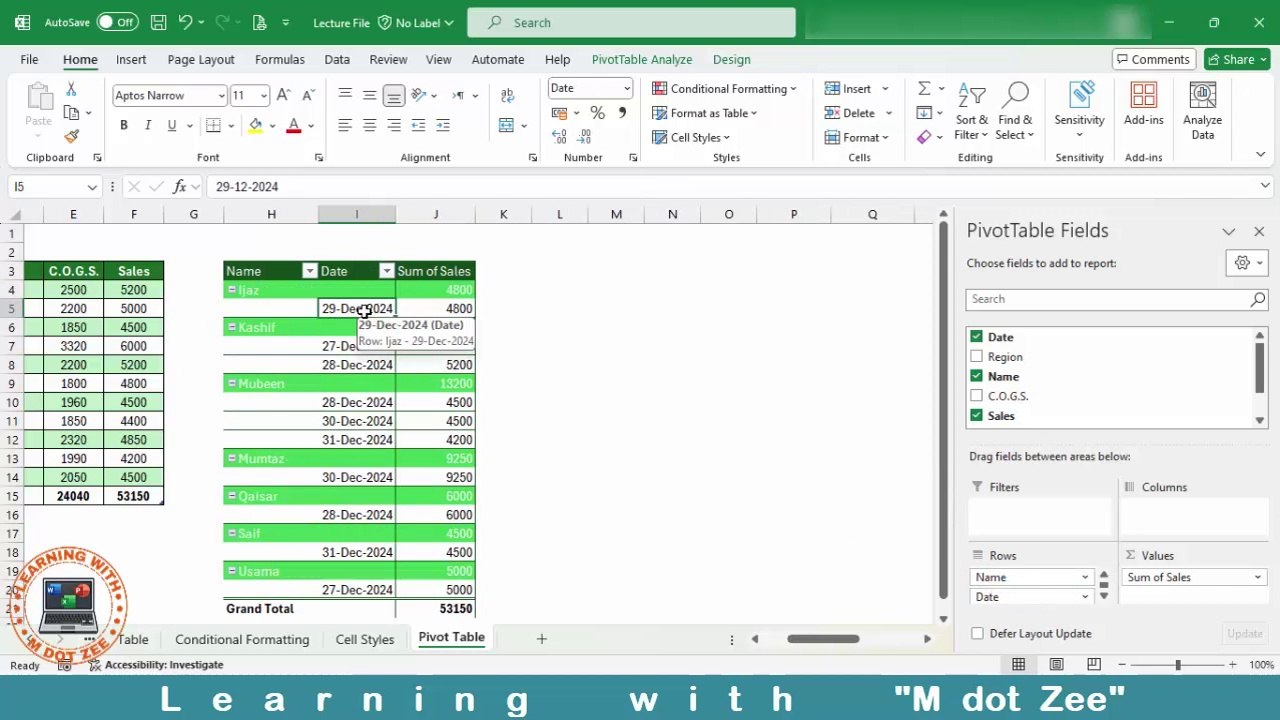Click the Bold formatting icon
This screenshot has width=1280, height=720.
pos(123,125)
